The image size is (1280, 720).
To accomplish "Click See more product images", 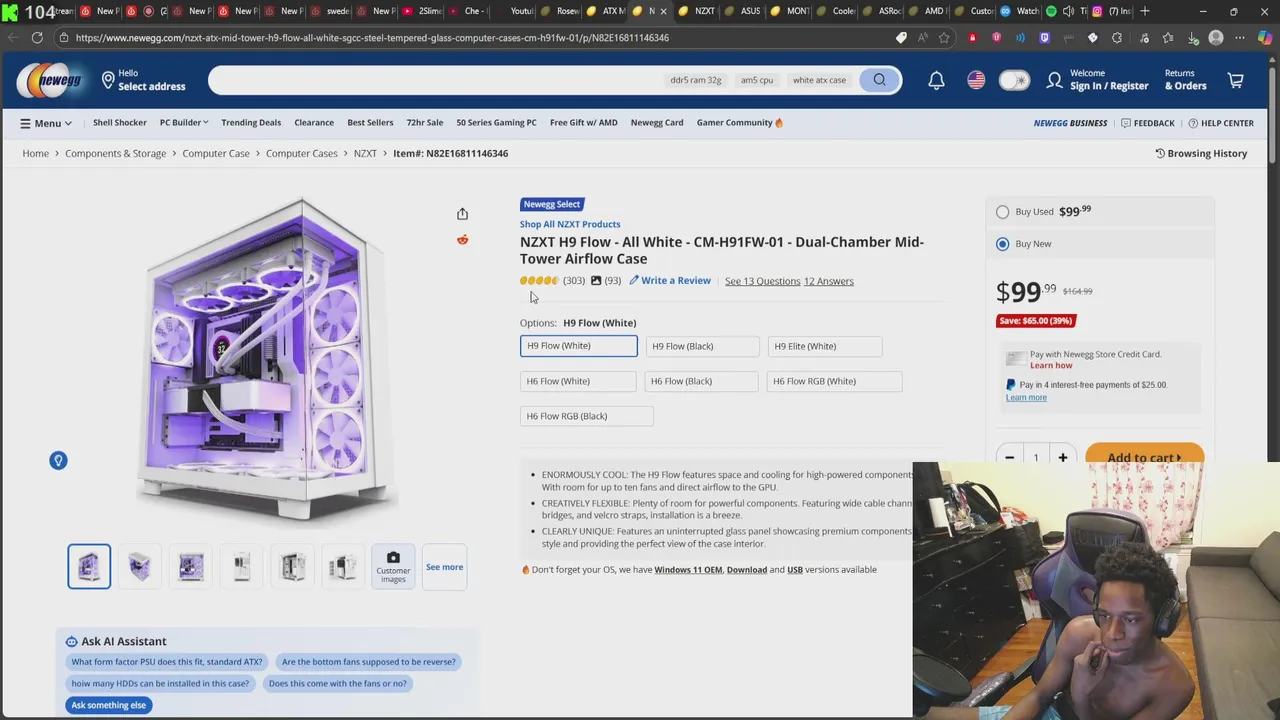I will pos(444,567).
